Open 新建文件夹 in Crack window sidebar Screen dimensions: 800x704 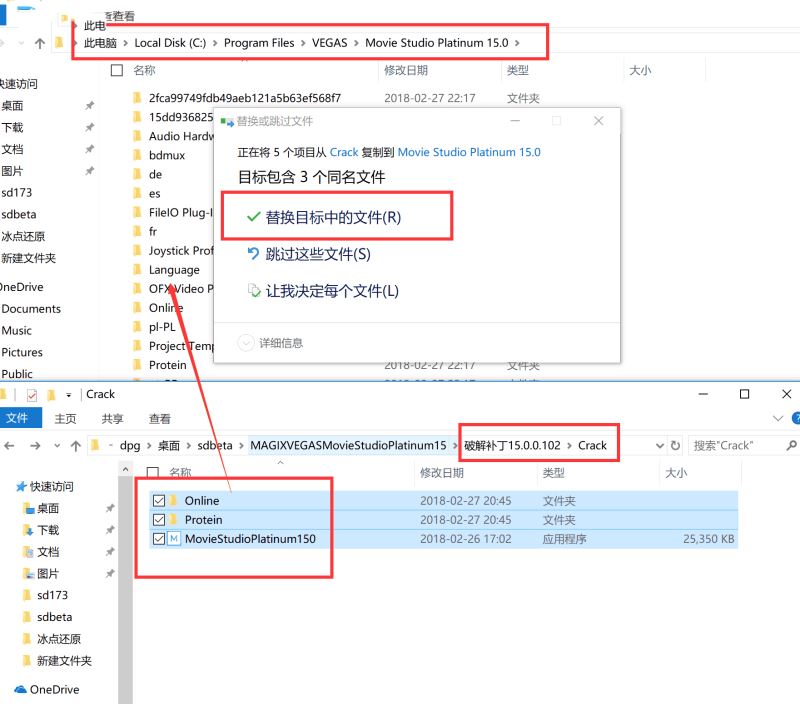58,661
